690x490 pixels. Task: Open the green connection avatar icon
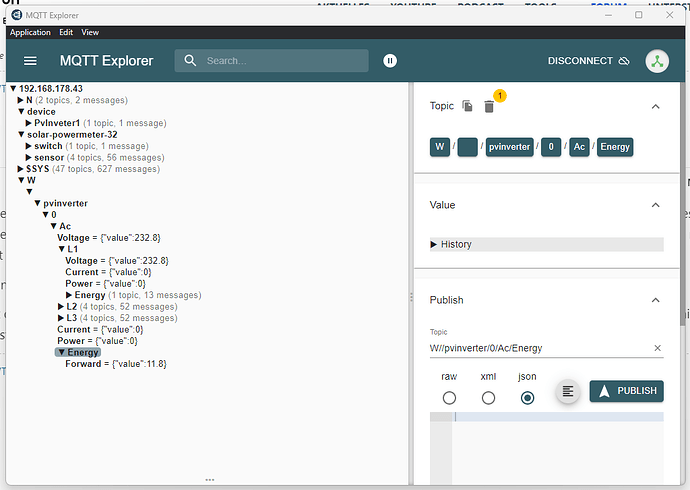[x=657, y=61]
